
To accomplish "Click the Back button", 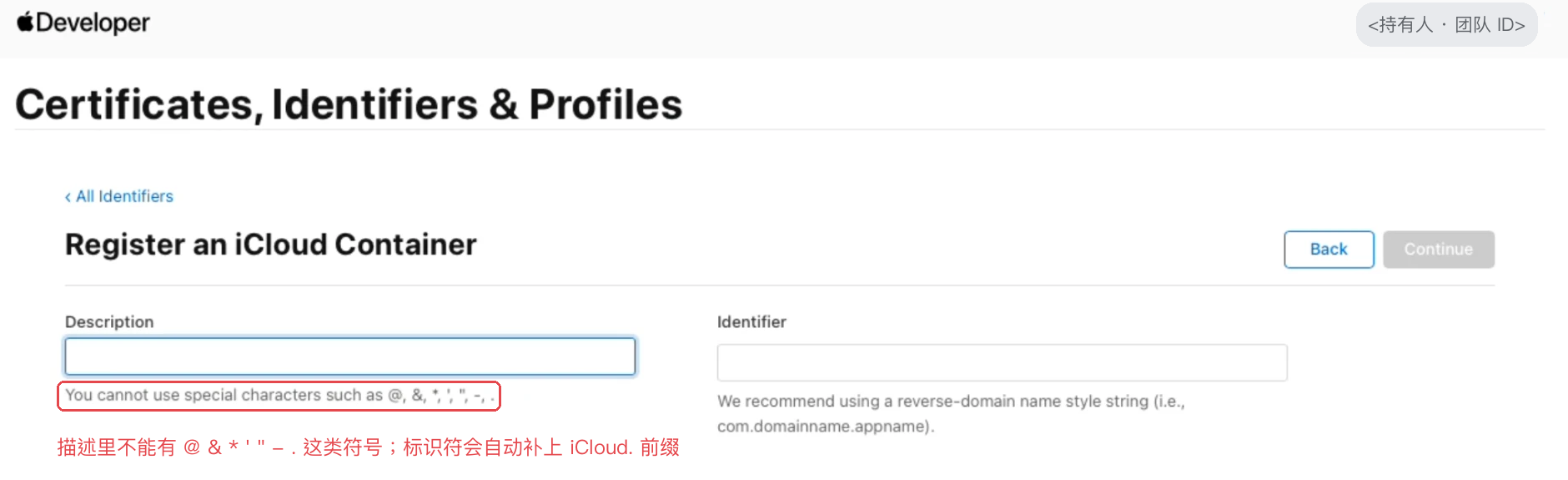I will 1329,250.
